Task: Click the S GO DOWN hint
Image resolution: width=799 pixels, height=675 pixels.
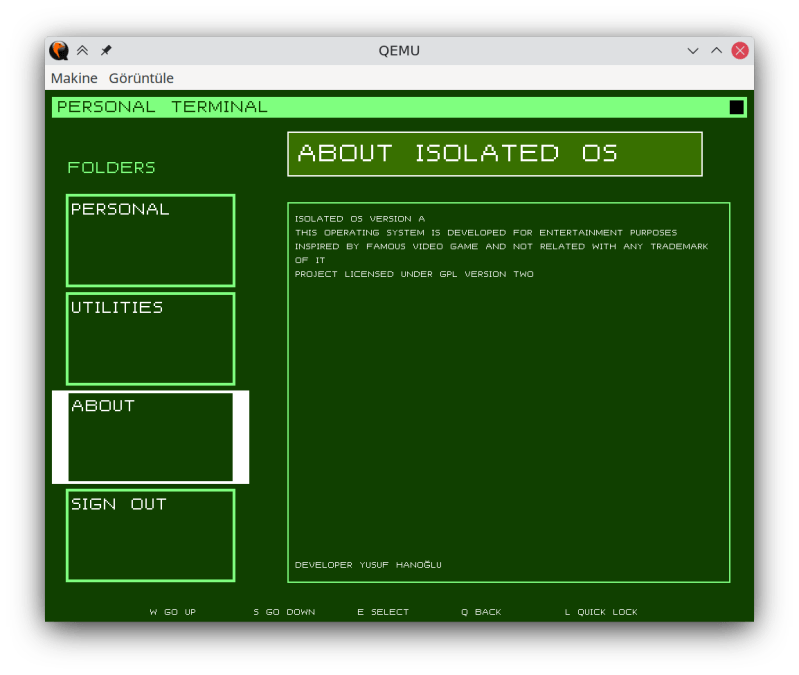Action: coord(284,612)
